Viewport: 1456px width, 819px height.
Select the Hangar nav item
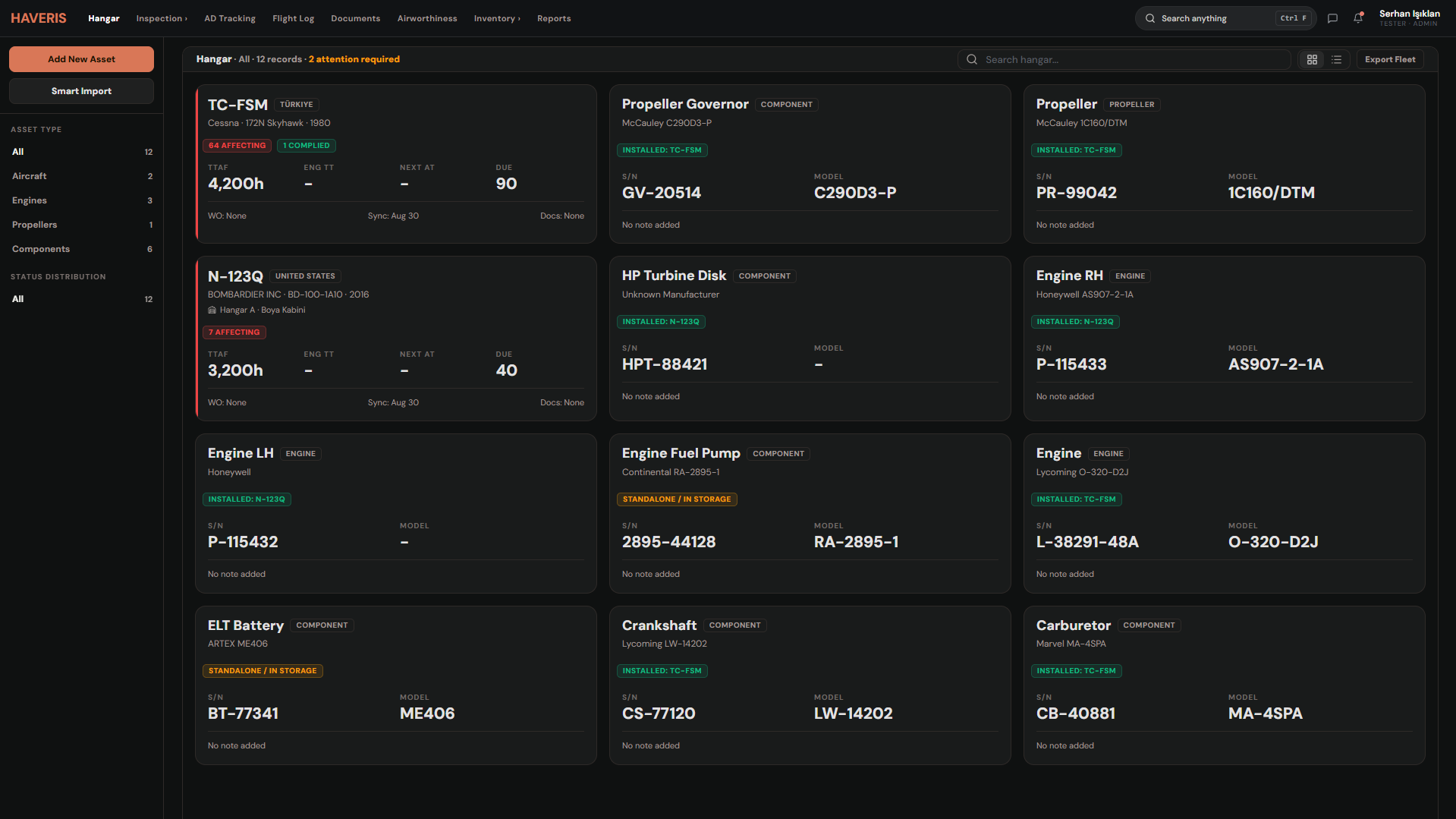(104, 18)
